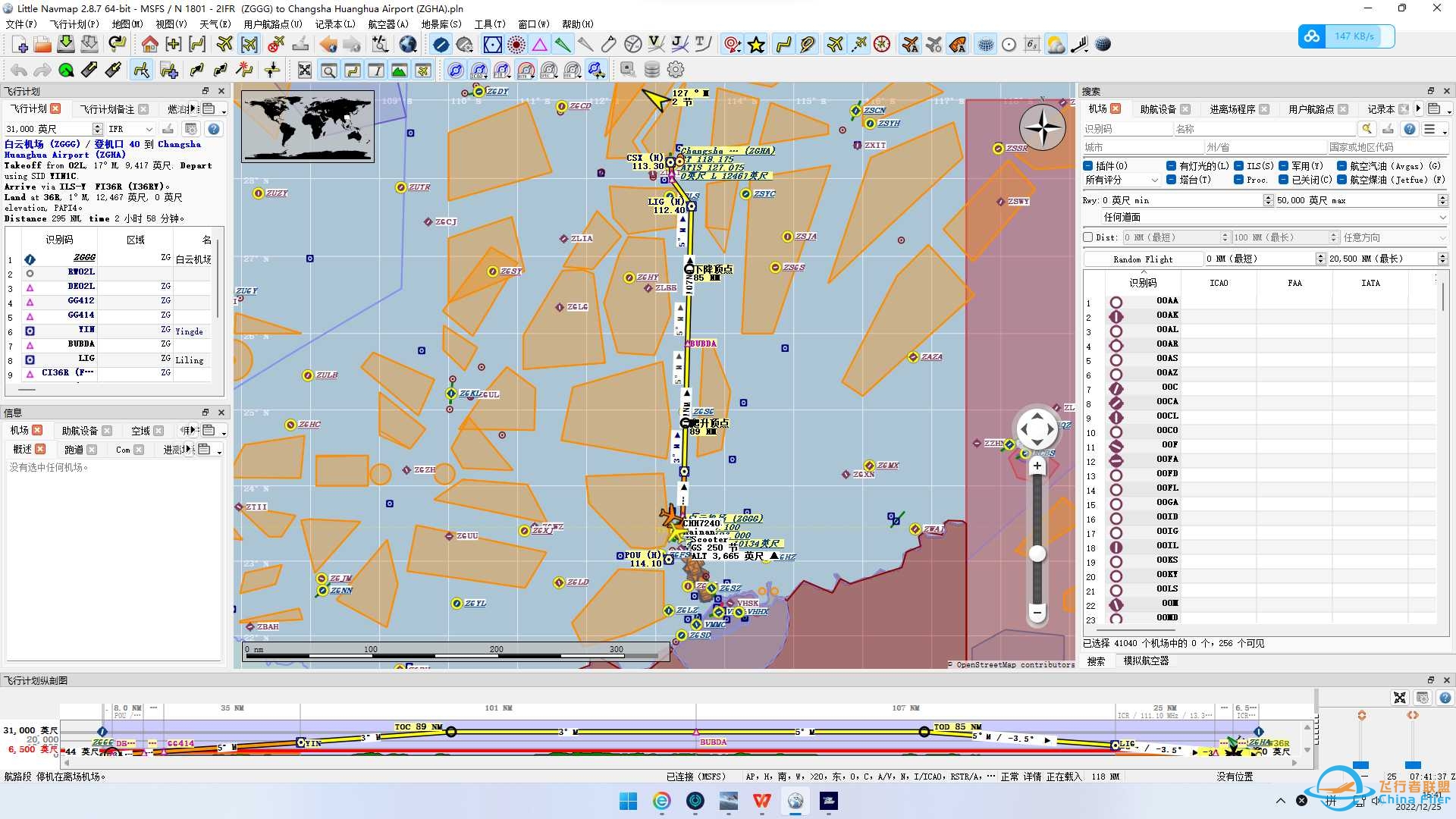The image size is (1456, 819).
Task: Toggle flight plan route line display icon
Action: (x=783, y=45)
